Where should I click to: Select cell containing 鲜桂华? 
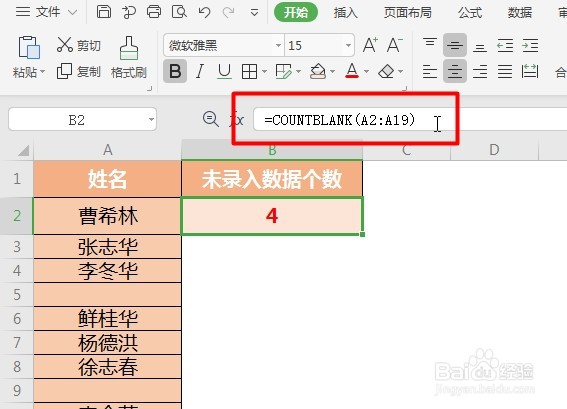click(107, 319)
